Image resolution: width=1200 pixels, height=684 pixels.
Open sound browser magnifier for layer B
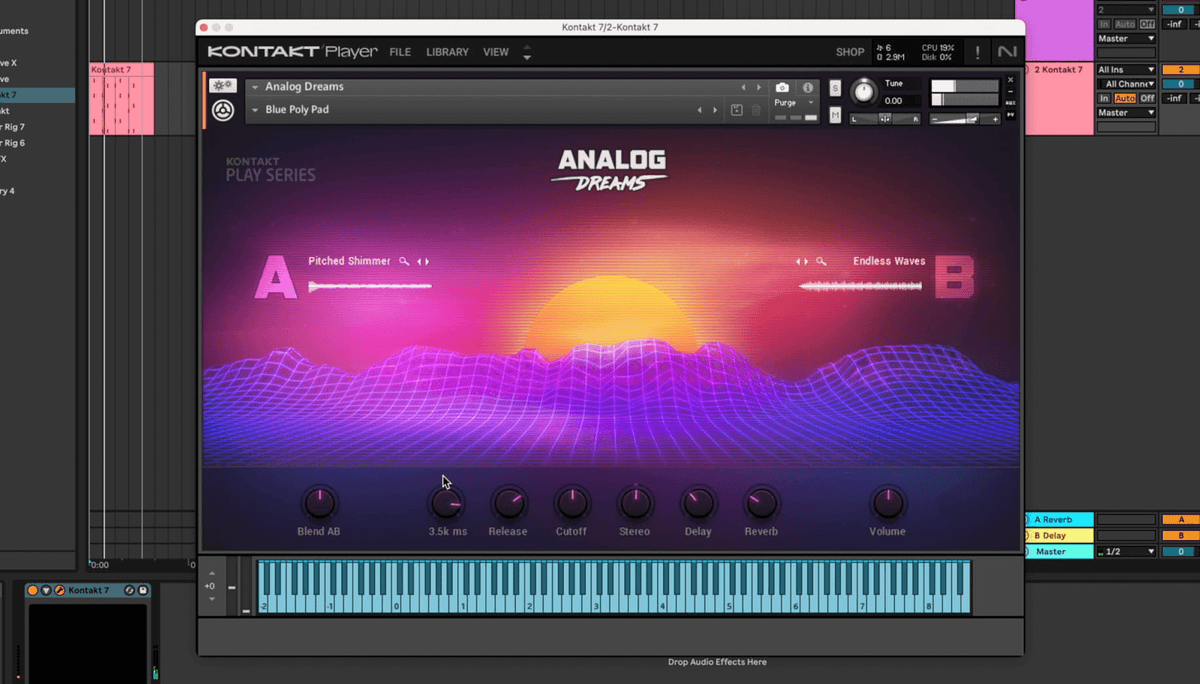coord(821,261)
